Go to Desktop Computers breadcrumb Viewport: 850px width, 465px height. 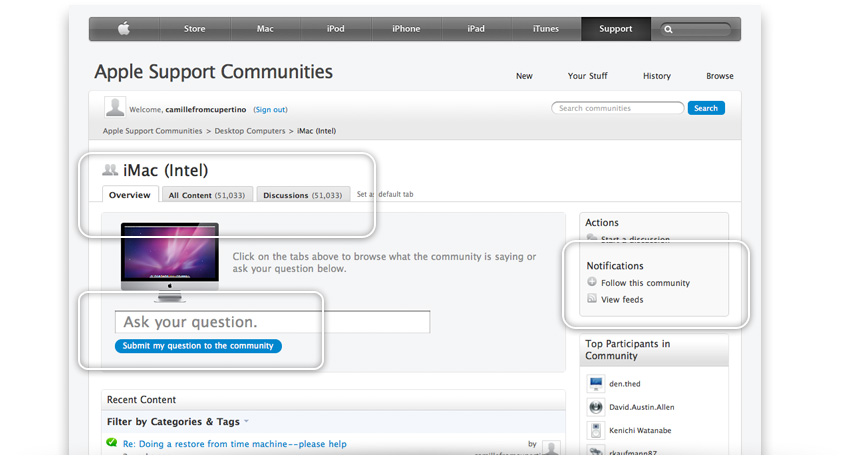(250, 131)
